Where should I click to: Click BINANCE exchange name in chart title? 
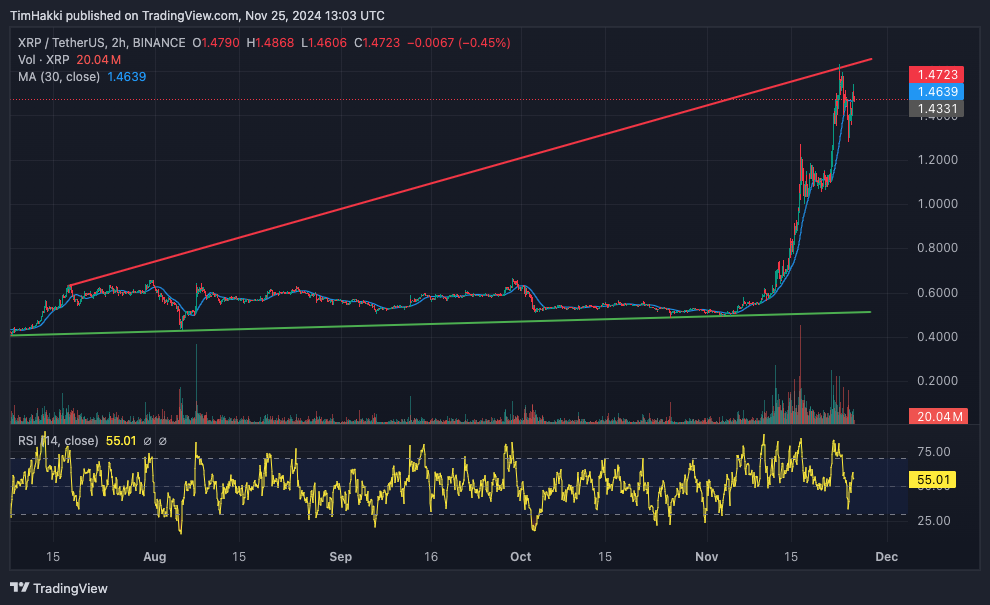159,43
